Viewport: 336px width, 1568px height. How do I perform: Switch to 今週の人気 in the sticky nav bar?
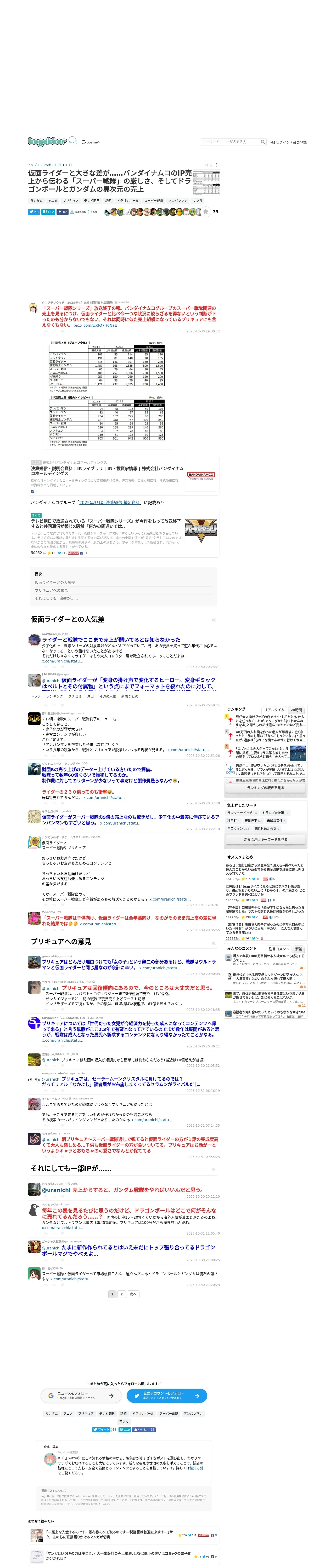pyautogui.click(x=107, y=696)
